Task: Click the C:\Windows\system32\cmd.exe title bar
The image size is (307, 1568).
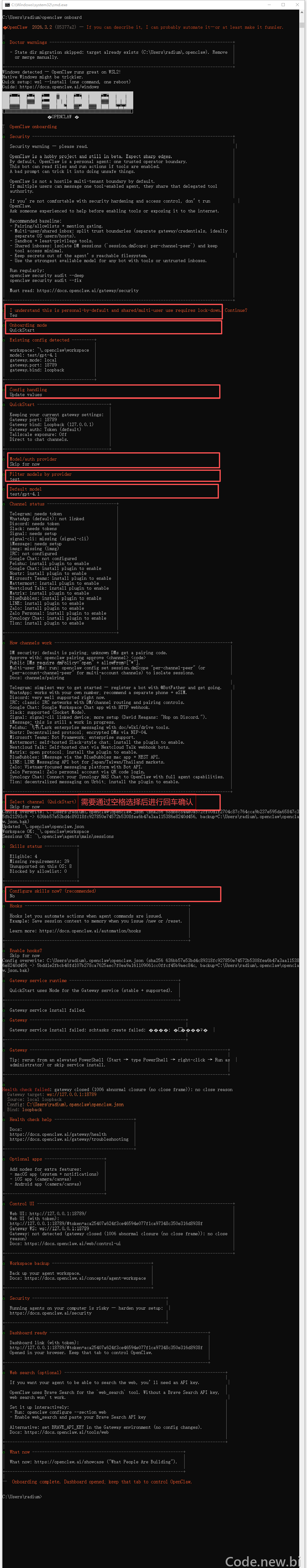Action: (153, 4)
